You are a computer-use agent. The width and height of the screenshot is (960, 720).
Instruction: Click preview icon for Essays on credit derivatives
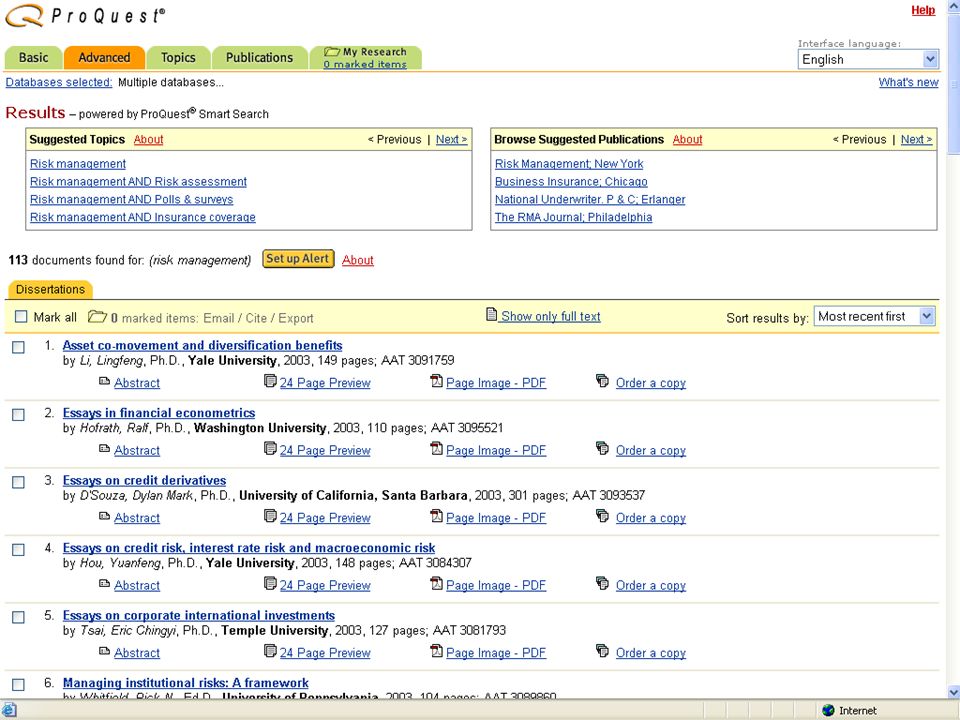[x=270, y=516]
